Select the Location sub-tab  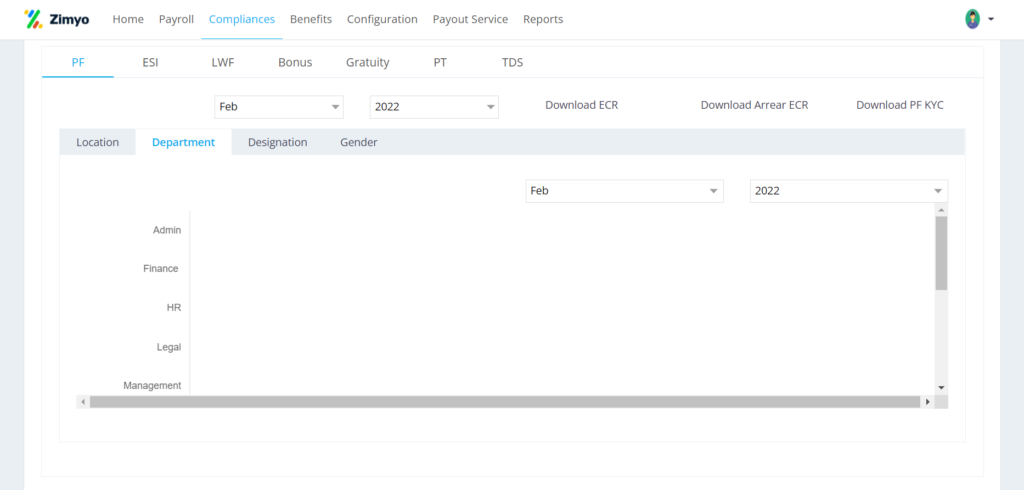pos(97,142)
